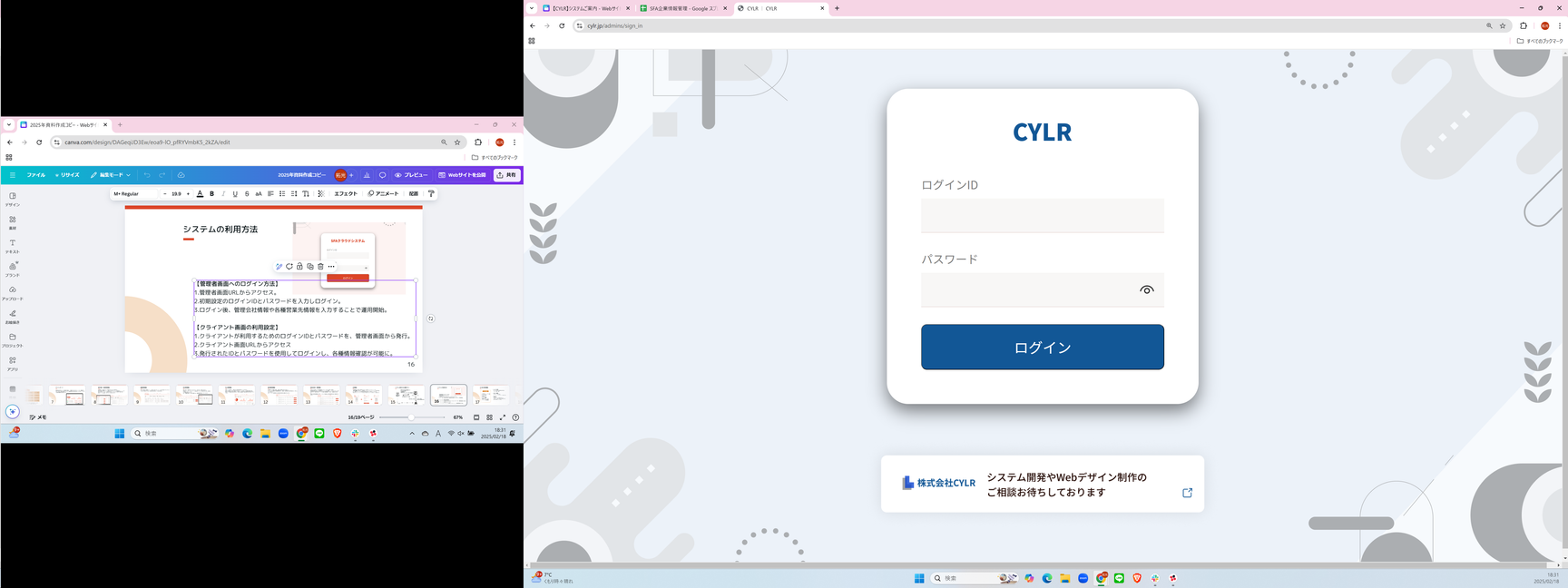This screenshot has width=1568, height=588.
Task: Open the プロジェクト panel in sidebar
Action: (x=13, y=340)
